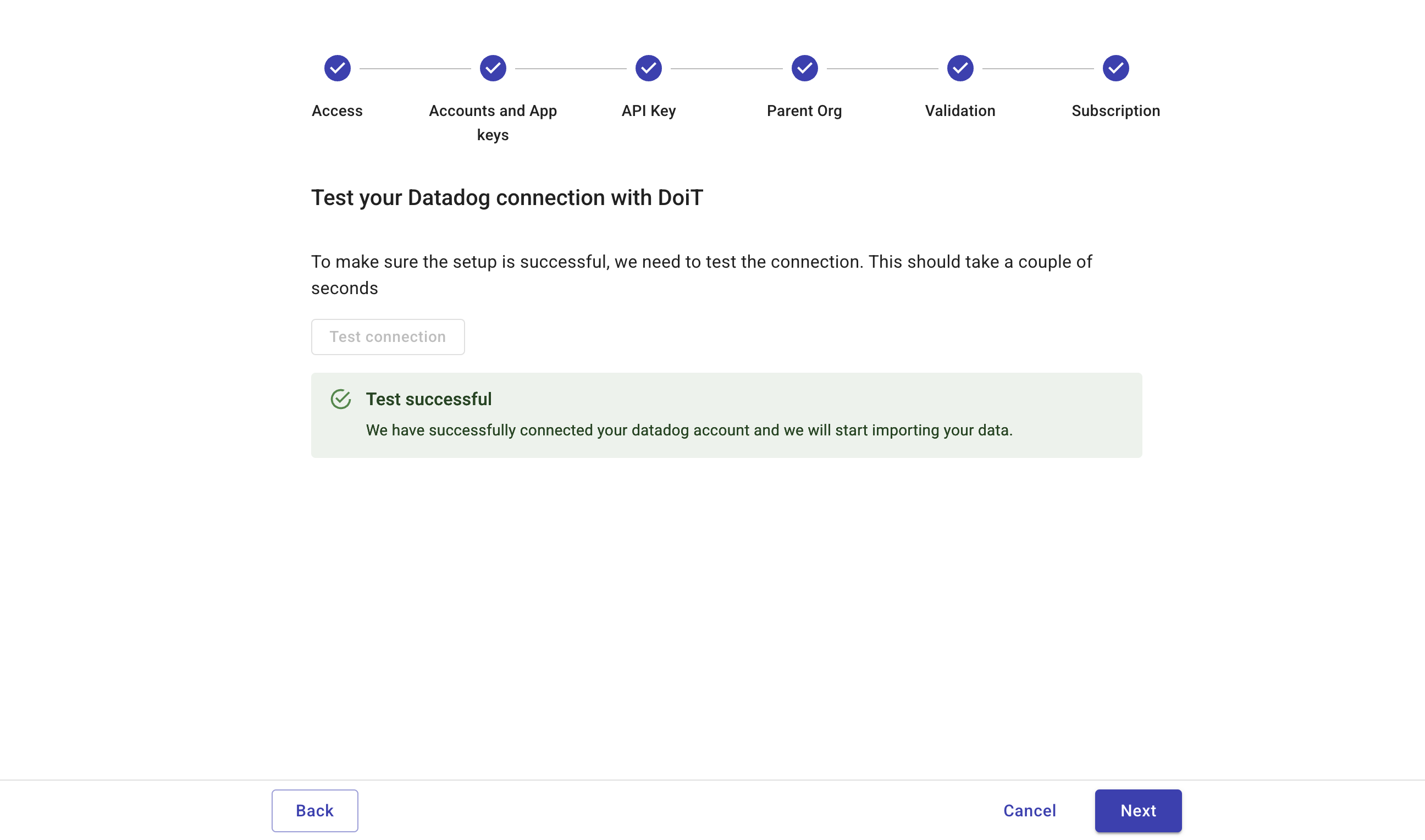1425x840 pixels.
Task: Click the Accounts and App keys step icon
Action: (493, 68)
